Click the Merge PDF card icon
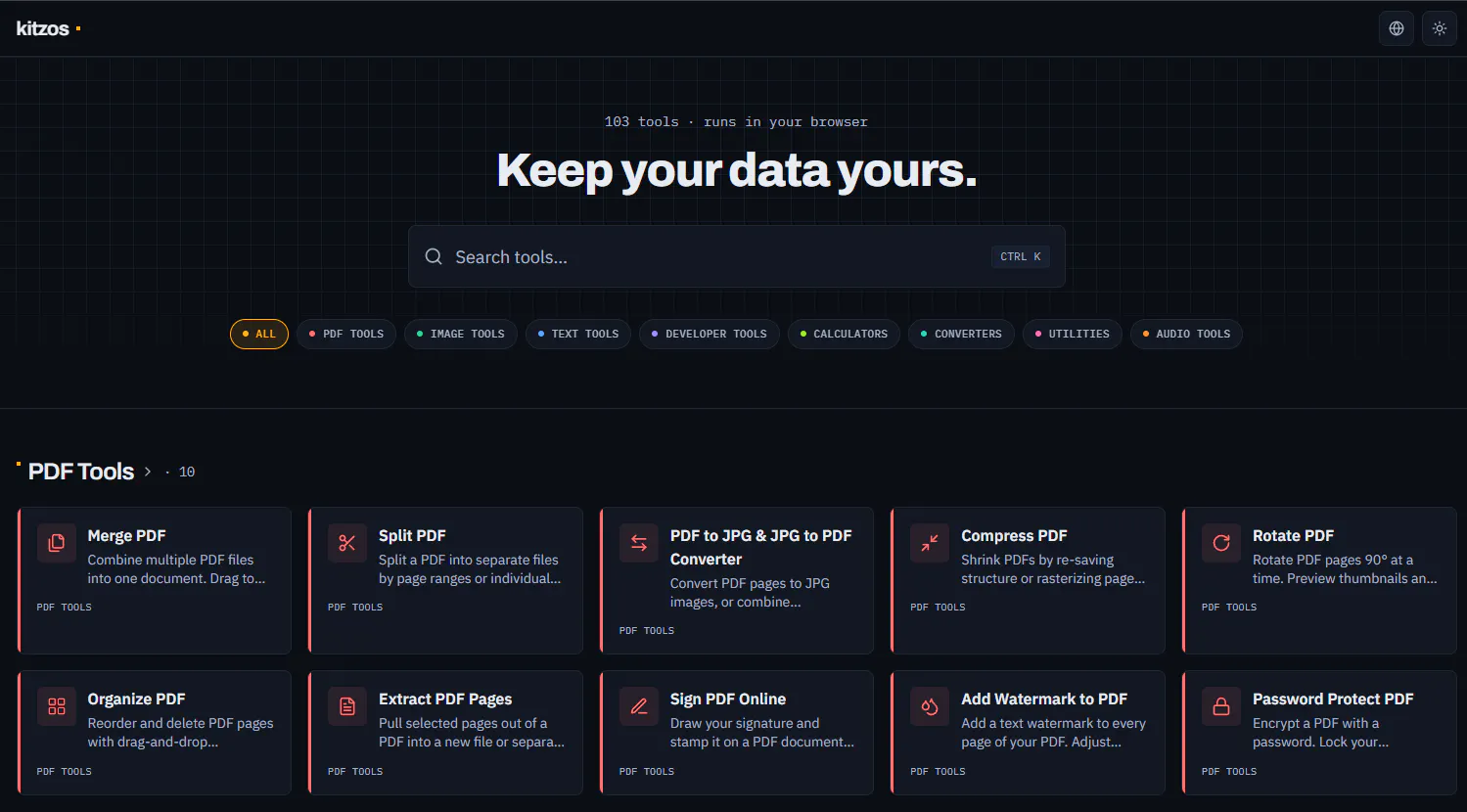Image resolution: width=1467 pixels, height=812 pixels. point(57,543)
